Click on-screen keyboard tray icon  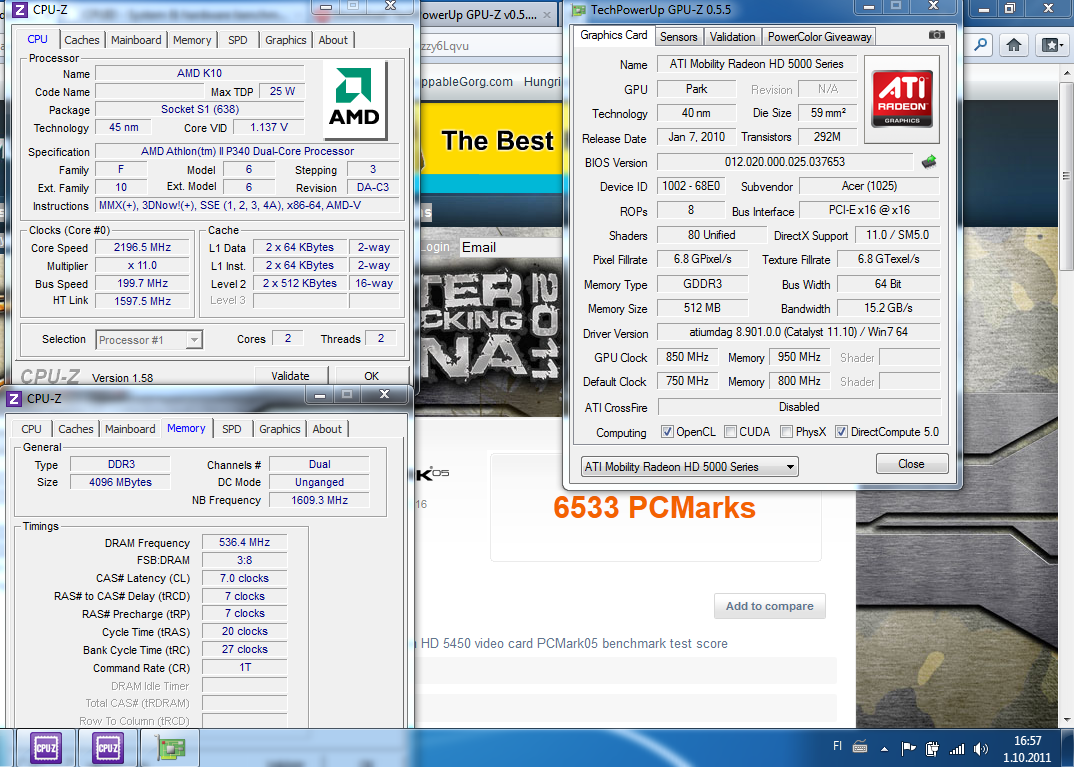tap(860, 746)
